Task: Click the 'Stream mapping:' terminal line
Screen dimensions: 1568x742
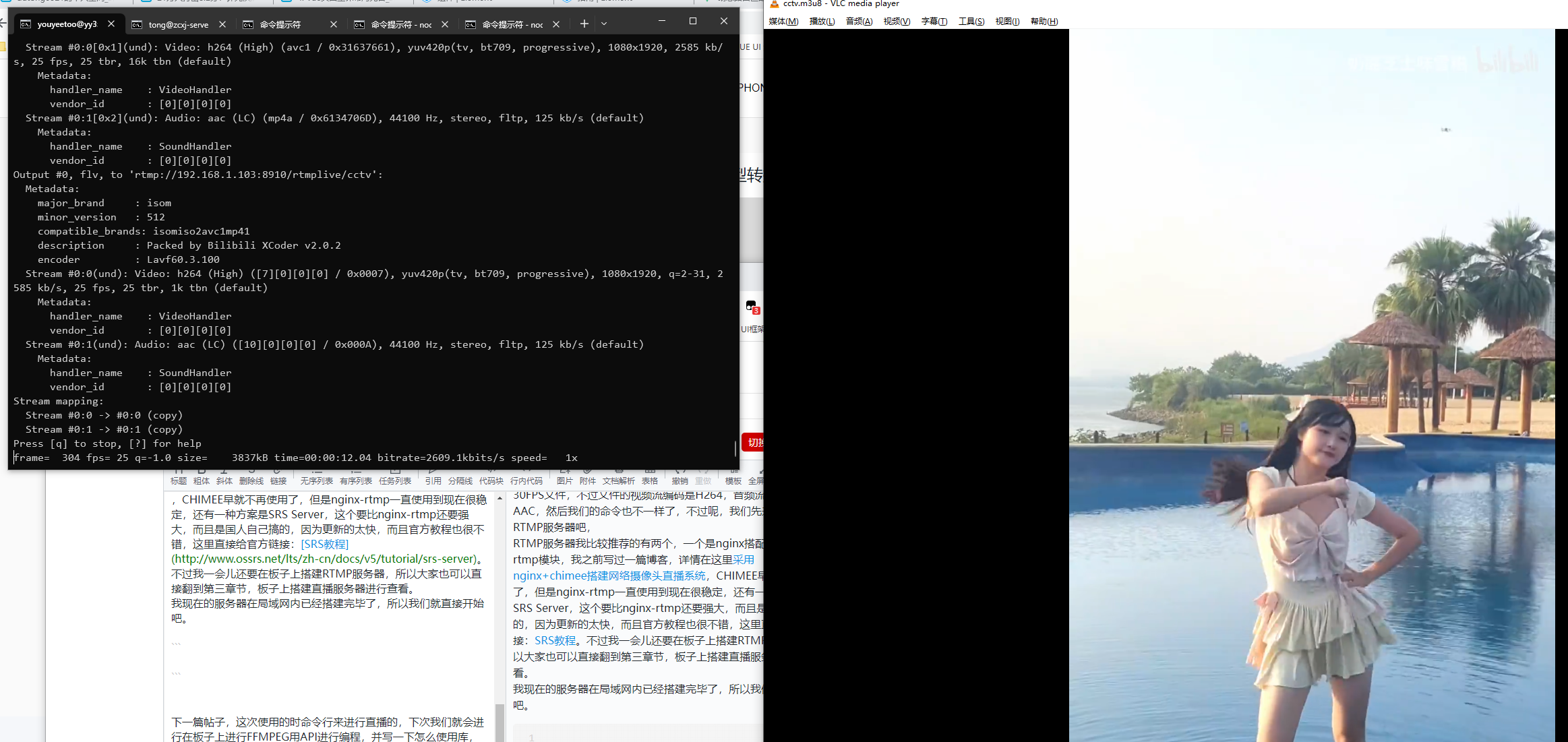Action: [x=59, y=401]
